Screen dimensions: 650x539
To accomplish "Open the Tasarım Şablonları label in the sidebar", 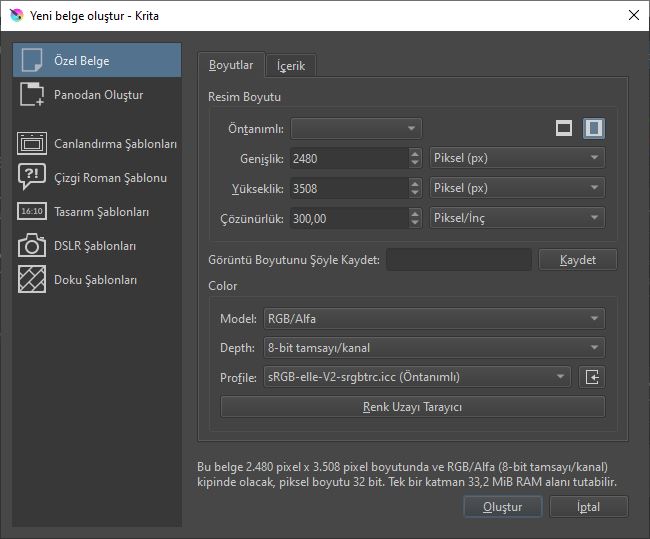I will (x=102, y=212).
